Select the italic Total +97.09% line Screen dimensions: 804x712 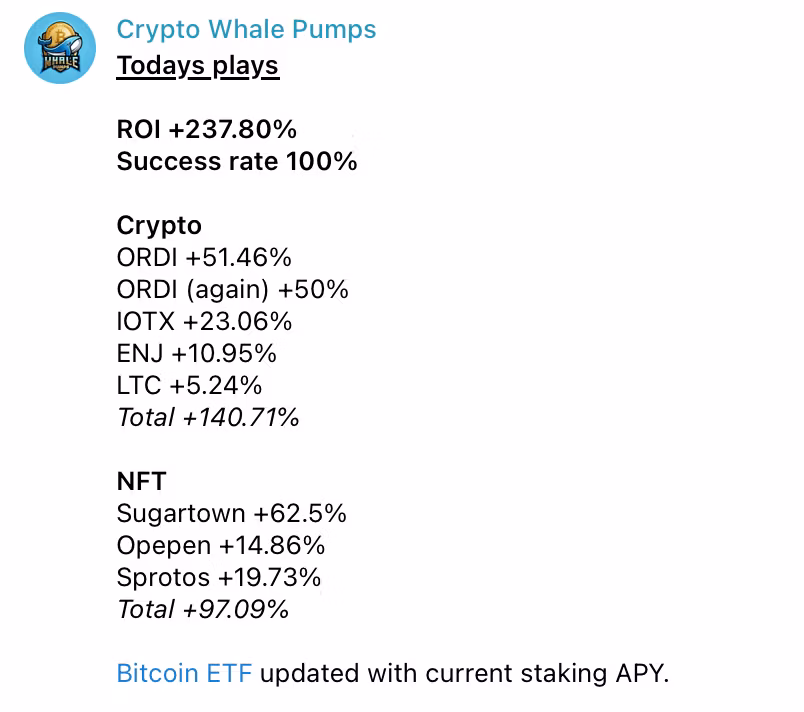203,609
